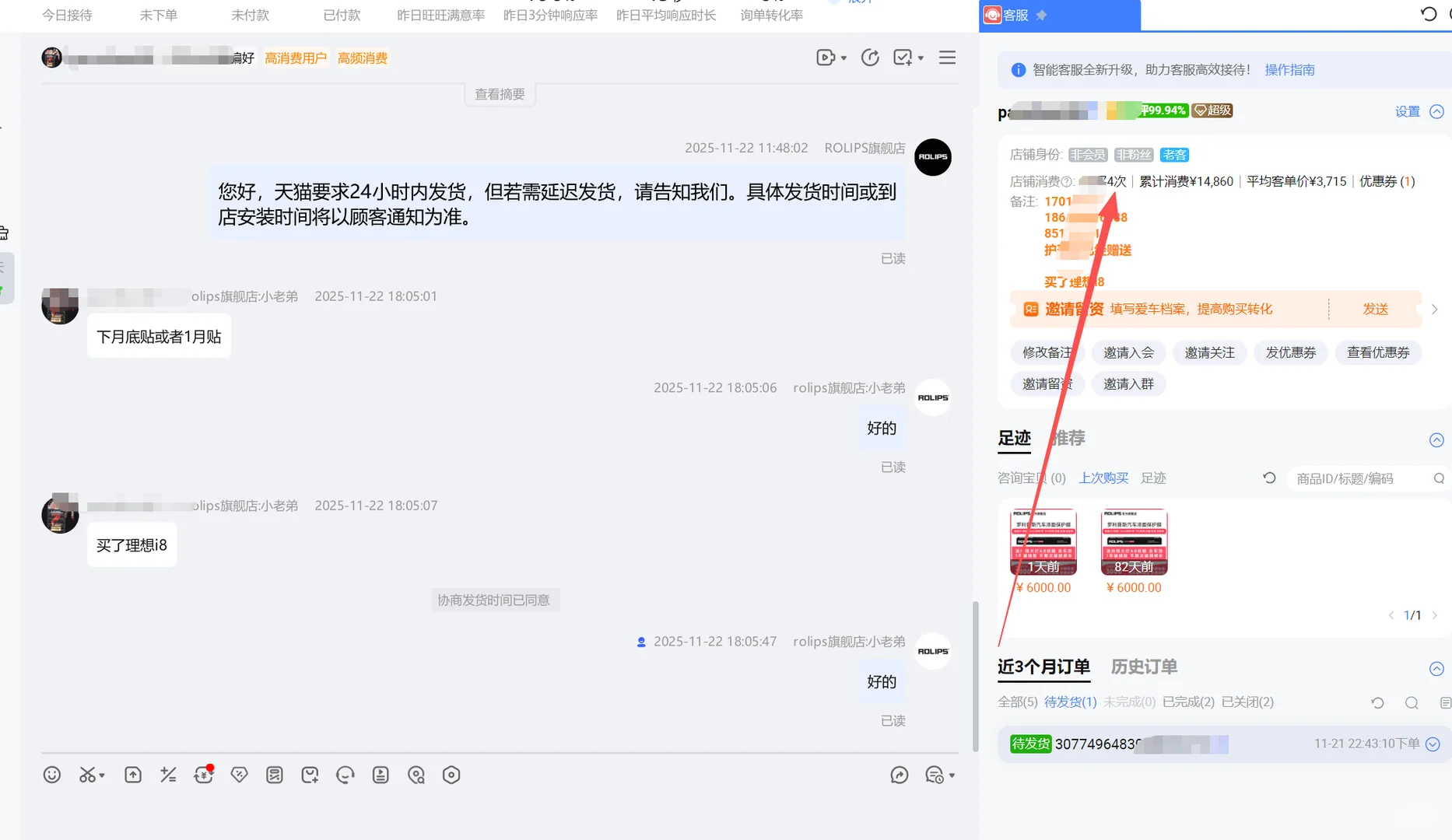1452x840 pixels.
Task: Expand the 待发货 order details chevron
Action: [1432, 744]
